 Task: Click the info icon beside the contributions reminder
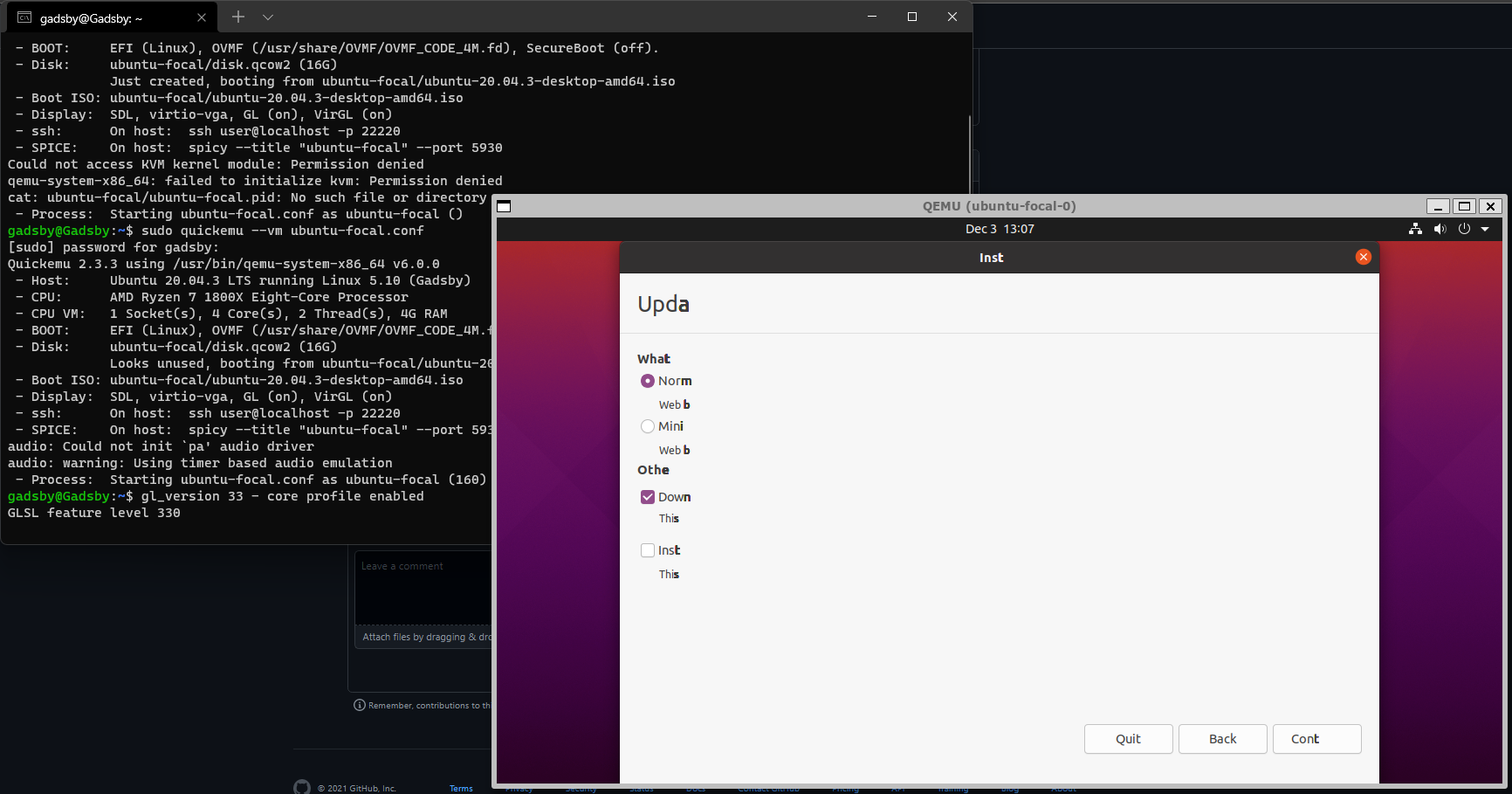click(x=359, y=705)
